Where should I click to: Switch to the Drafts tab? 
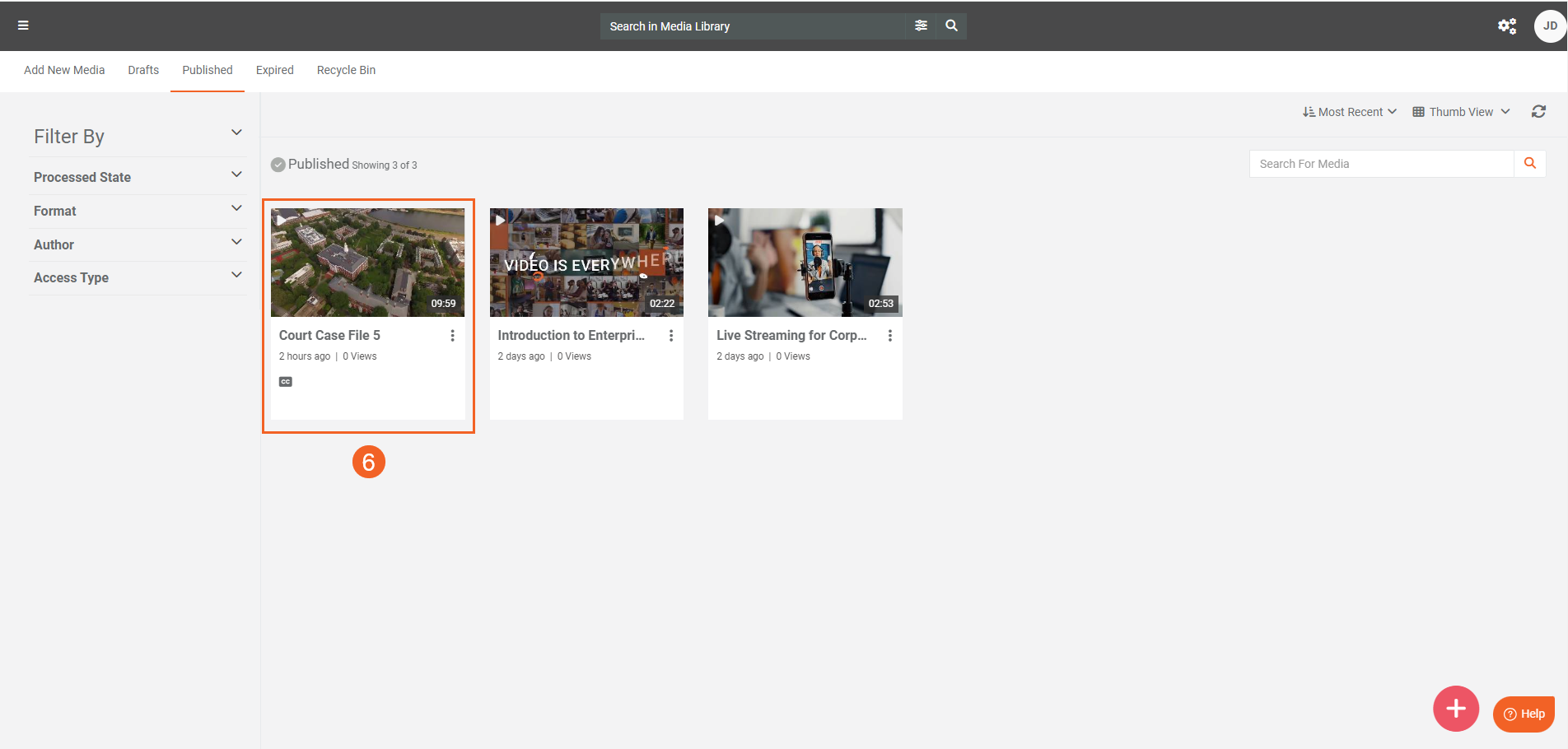tap(143, 70)
